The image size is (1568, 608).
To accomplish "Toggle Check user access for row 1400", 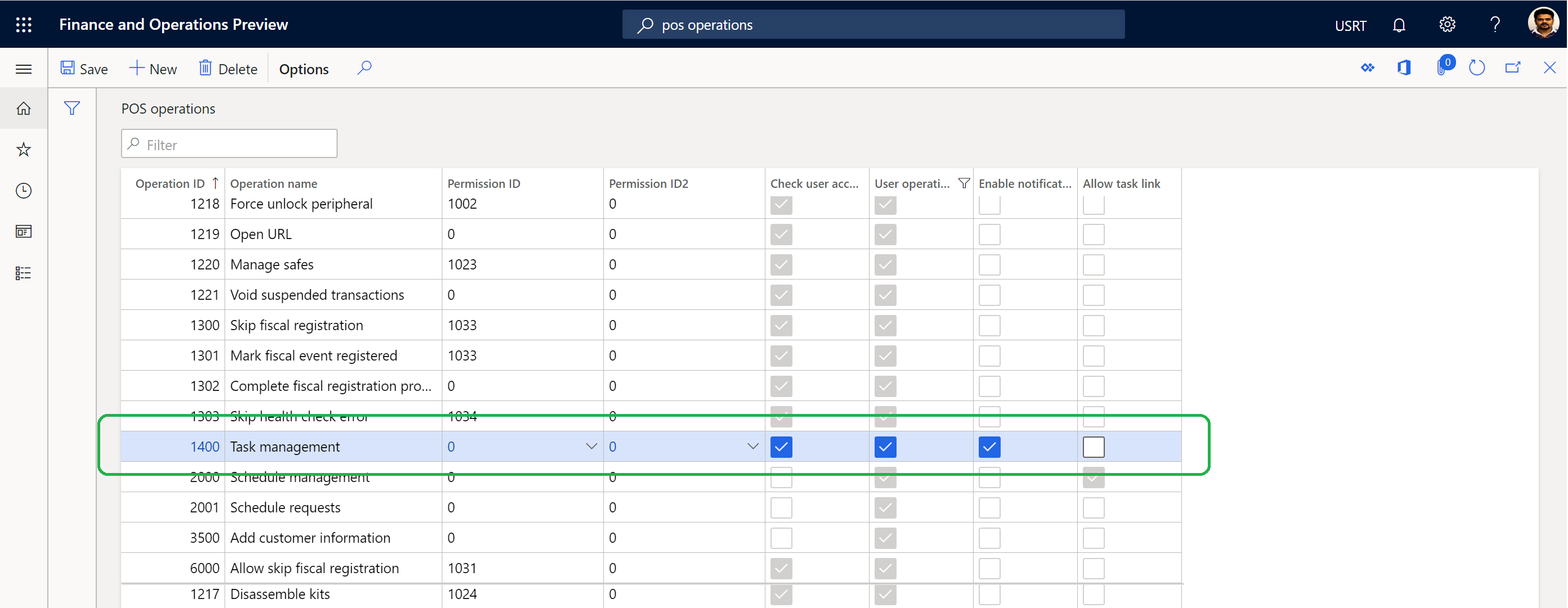I will 781,447.
